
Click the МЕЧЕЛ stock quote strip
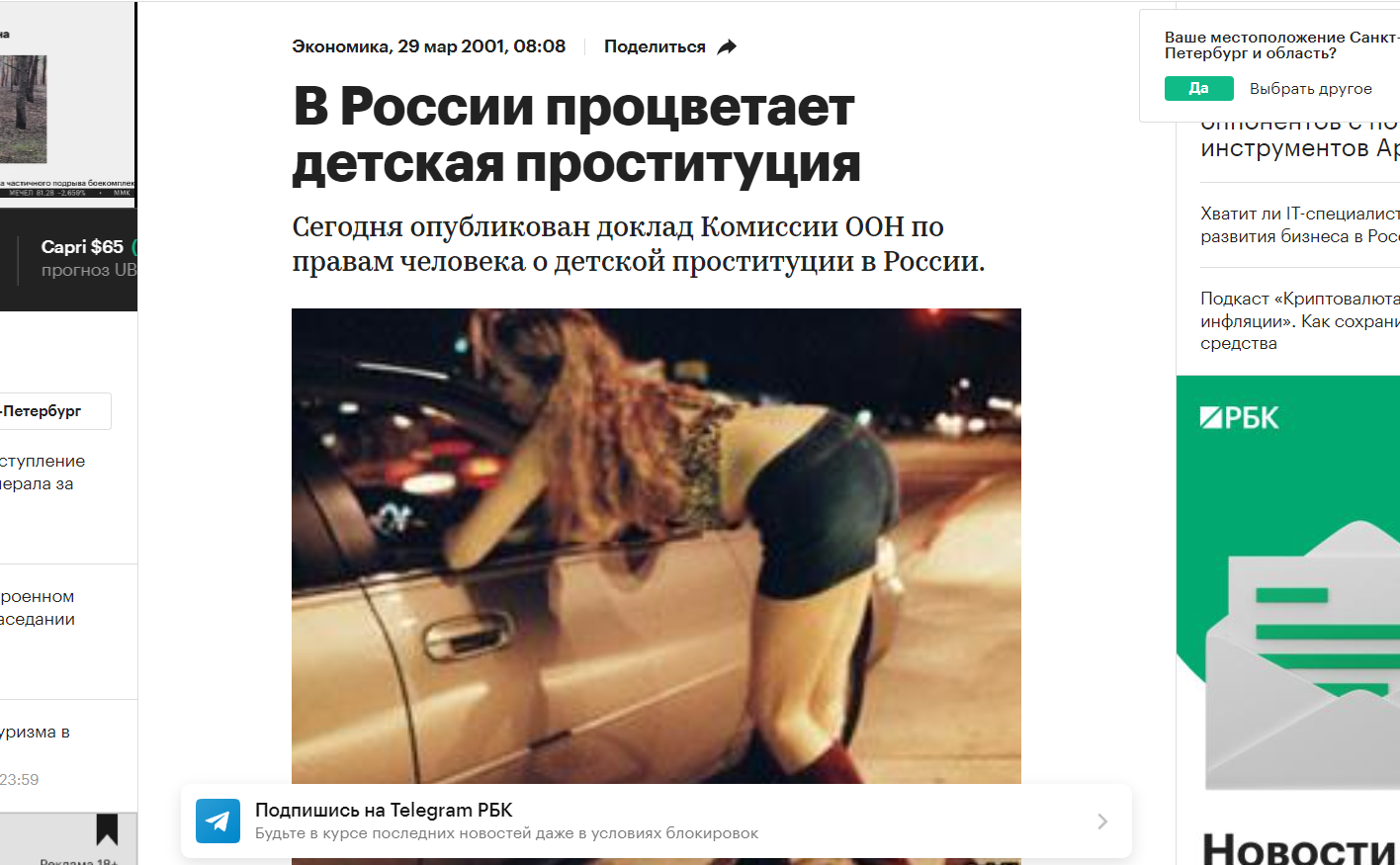coord(67,193)
